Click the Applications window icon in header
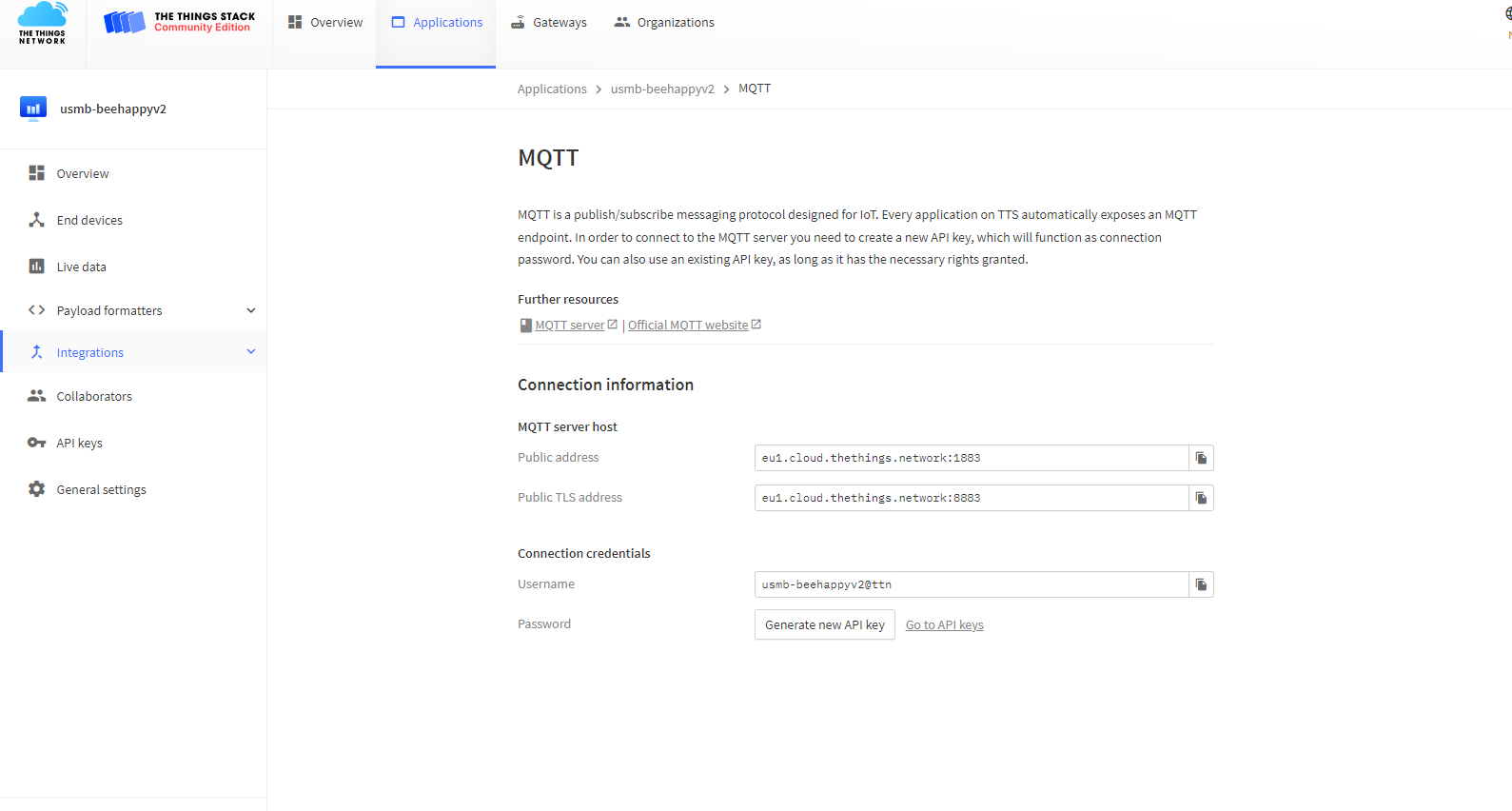Image resolution: width=1512 pixels, height=811 pixels. coord(399,22)
